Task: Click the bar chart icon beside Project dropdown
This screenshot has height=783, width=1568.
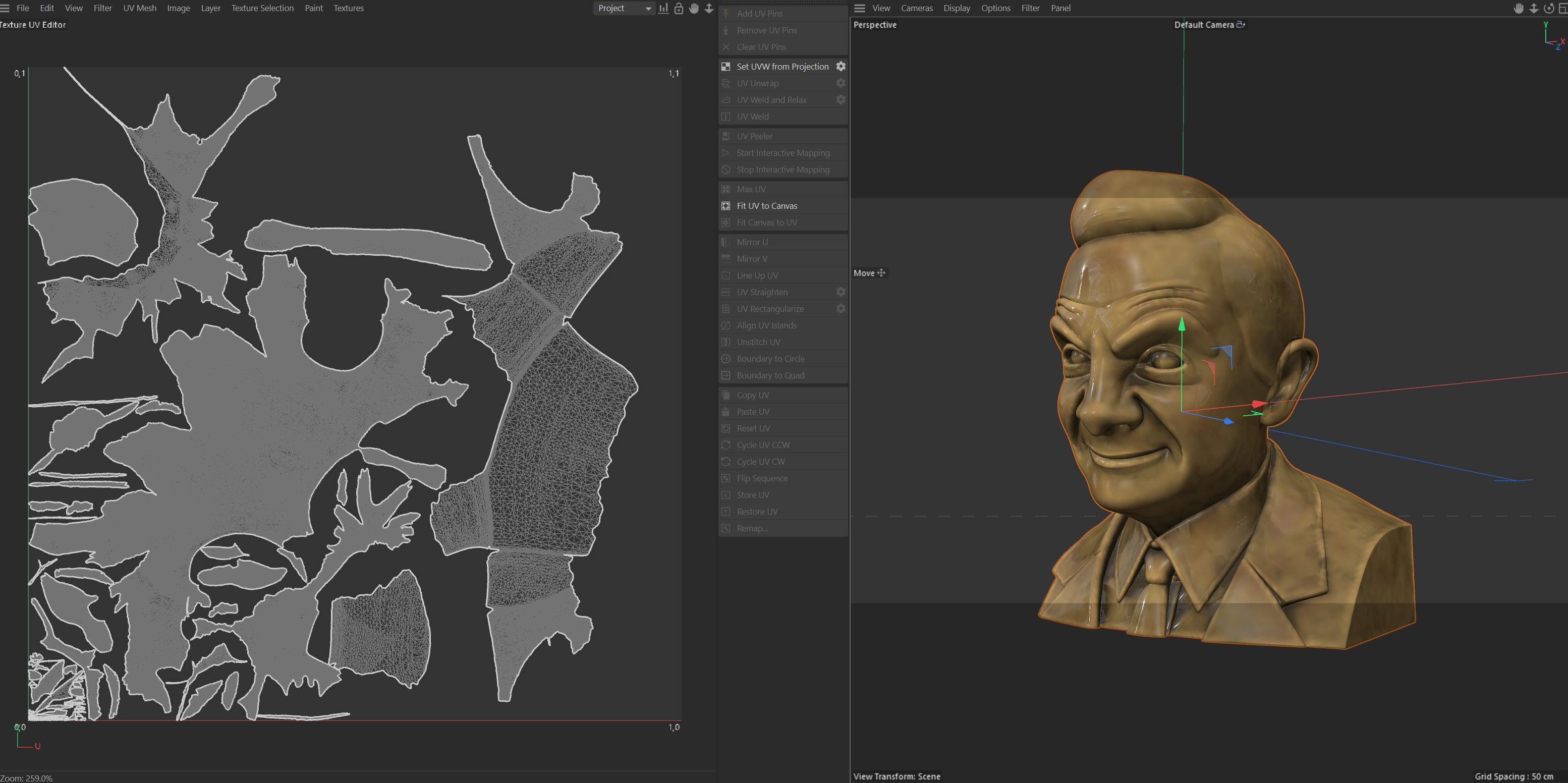Action: [x=663, y=8]
